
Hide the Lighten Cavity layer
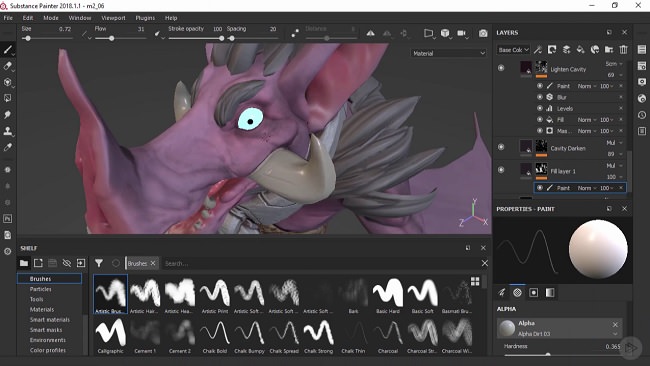501,68
